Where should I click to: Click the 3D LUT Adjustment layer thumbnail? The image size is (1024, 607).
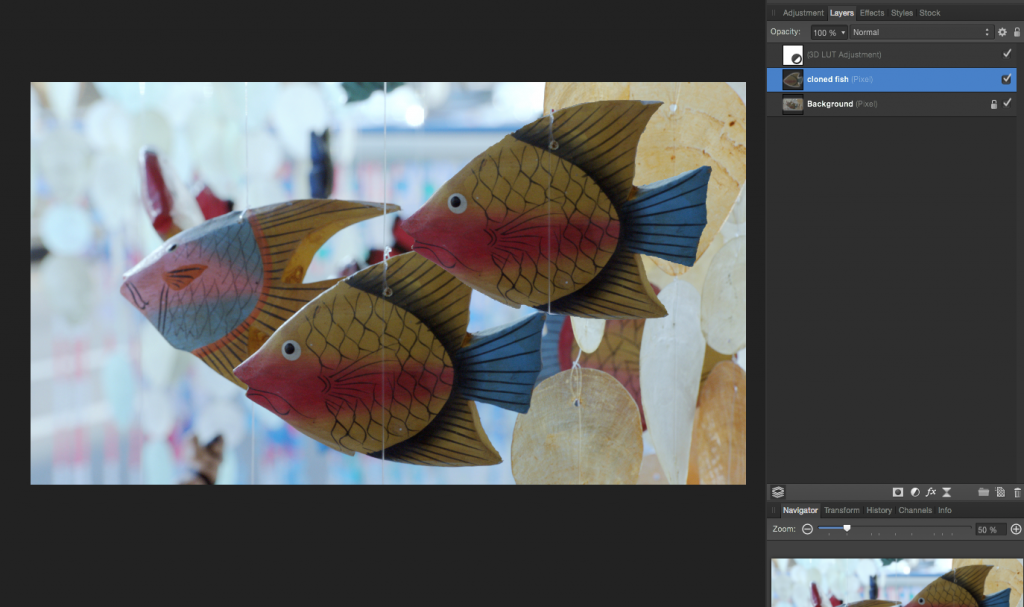[x=793, y=55]
